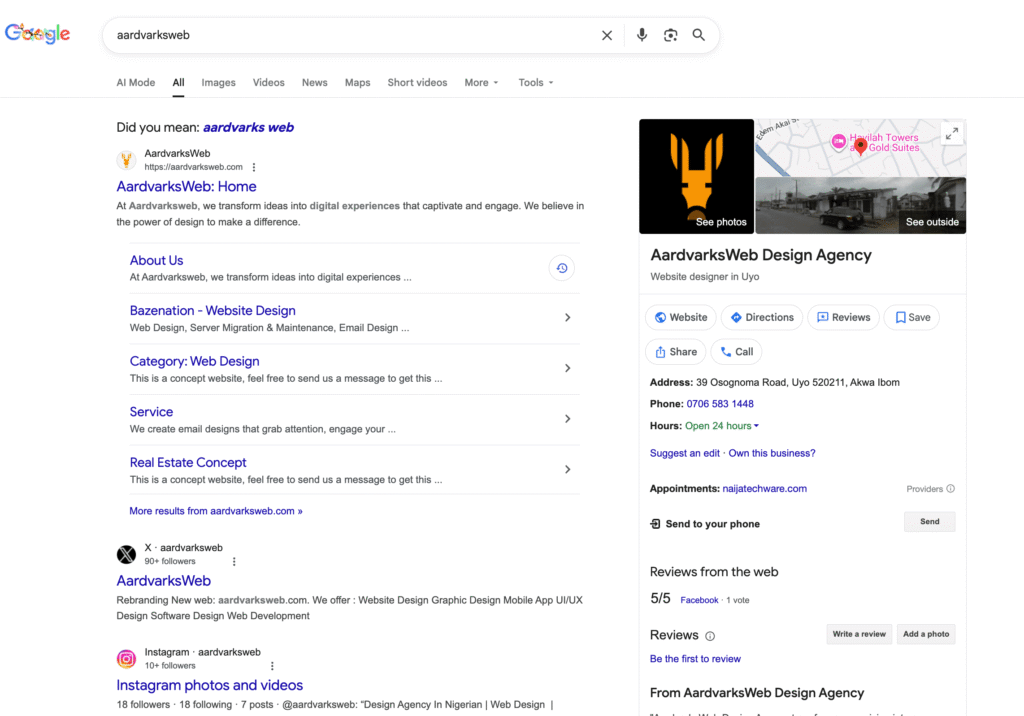Open three-dot menu for X aardvarksweb result

(234, 562)
